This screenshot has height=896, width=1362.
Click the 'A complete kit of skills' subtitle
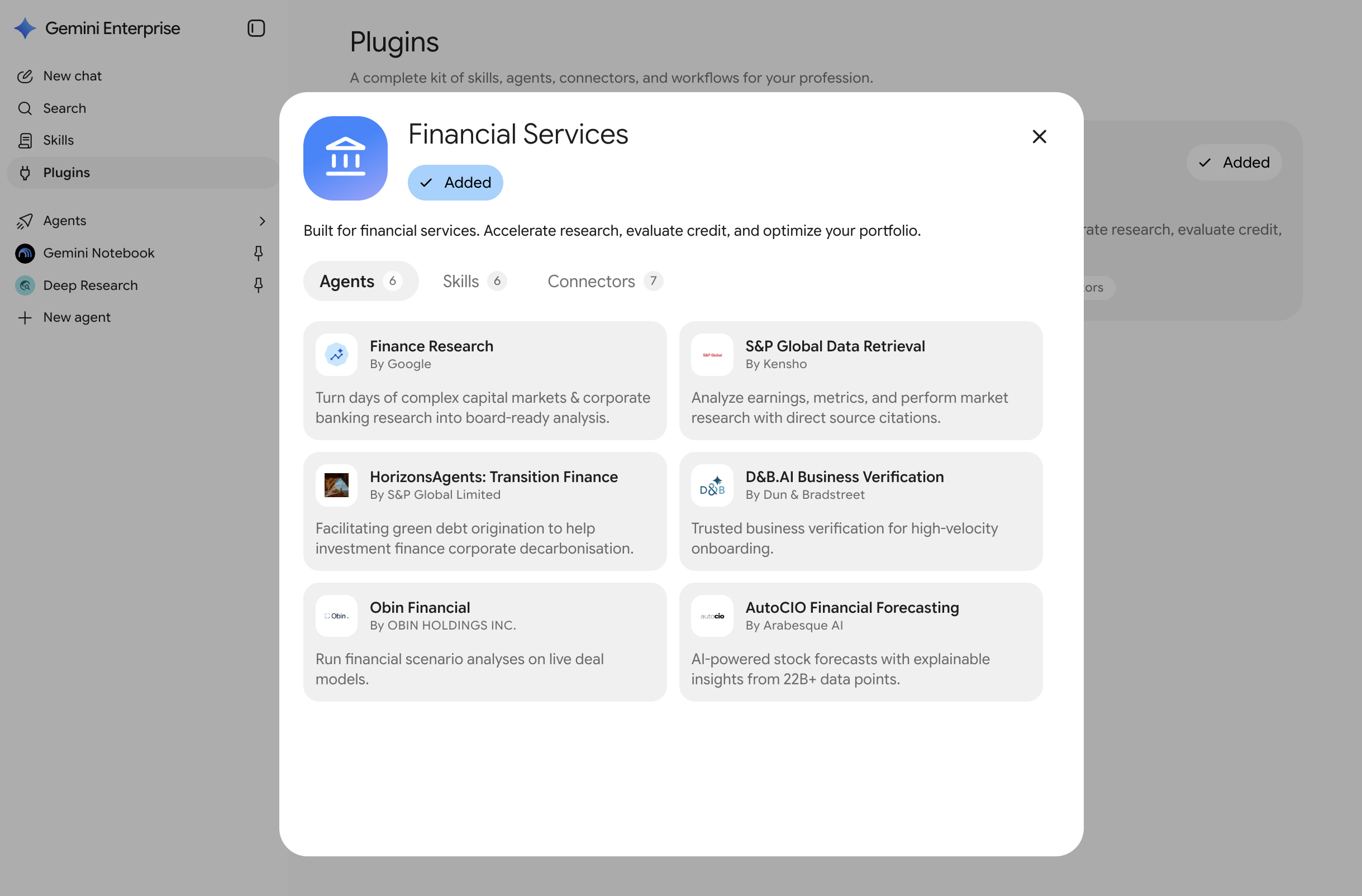[x=611, y=78]
